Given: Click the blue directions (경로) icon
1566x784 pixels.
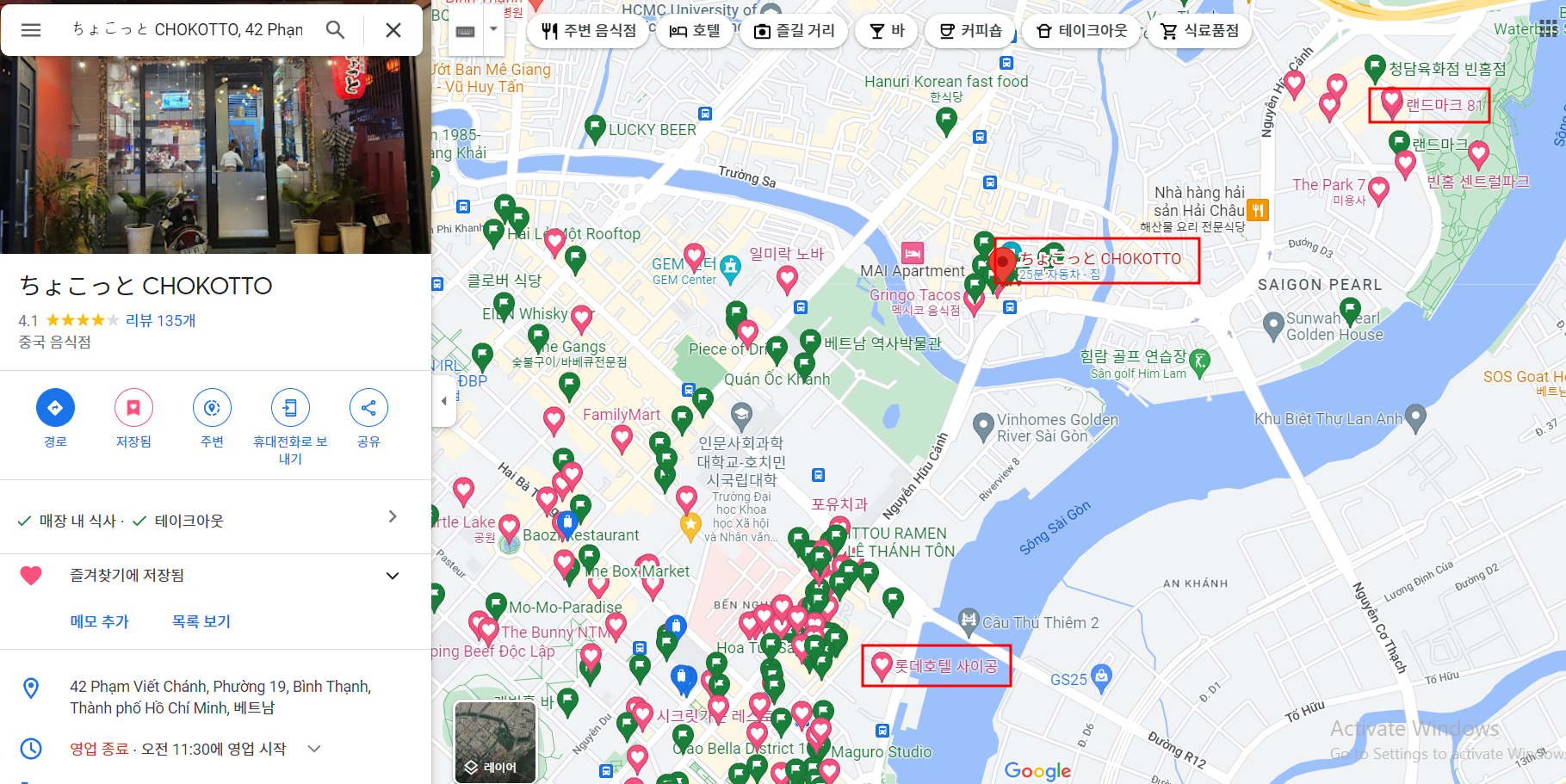Looking at the screenshot, I should click(55, 407).
